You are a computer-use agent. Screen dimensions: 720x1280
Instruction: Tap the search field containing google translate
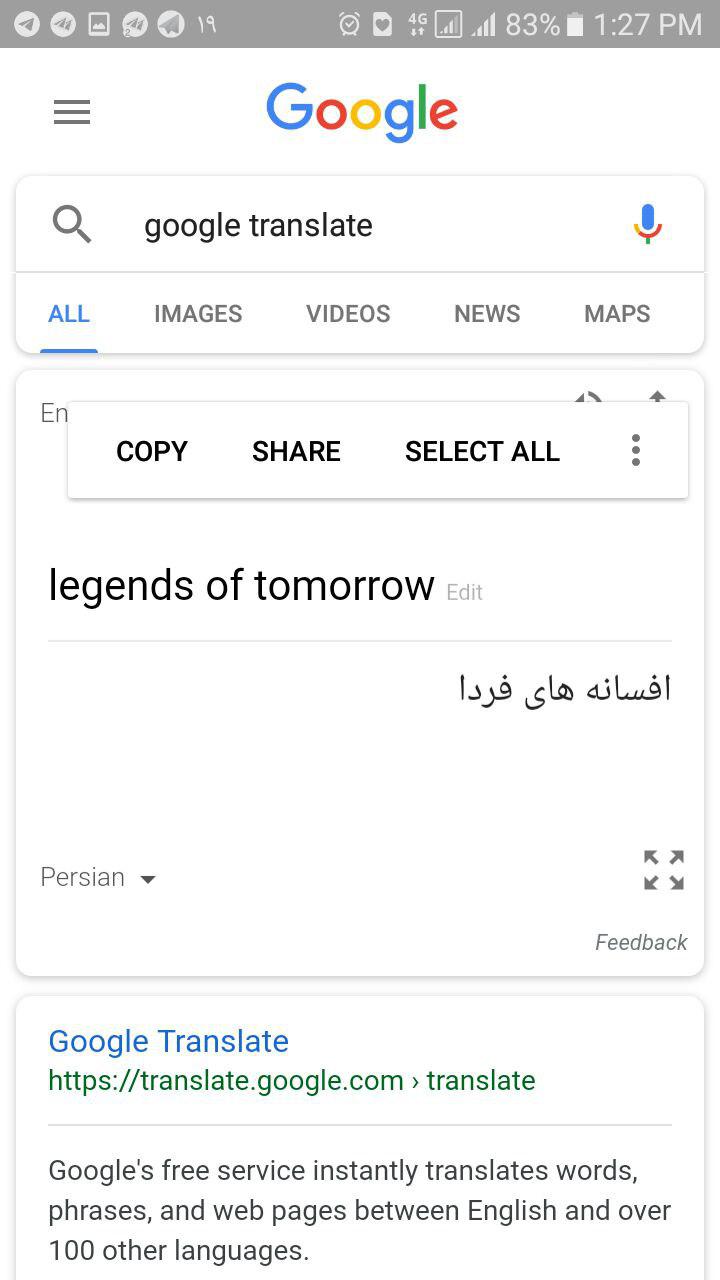[360, 225]
